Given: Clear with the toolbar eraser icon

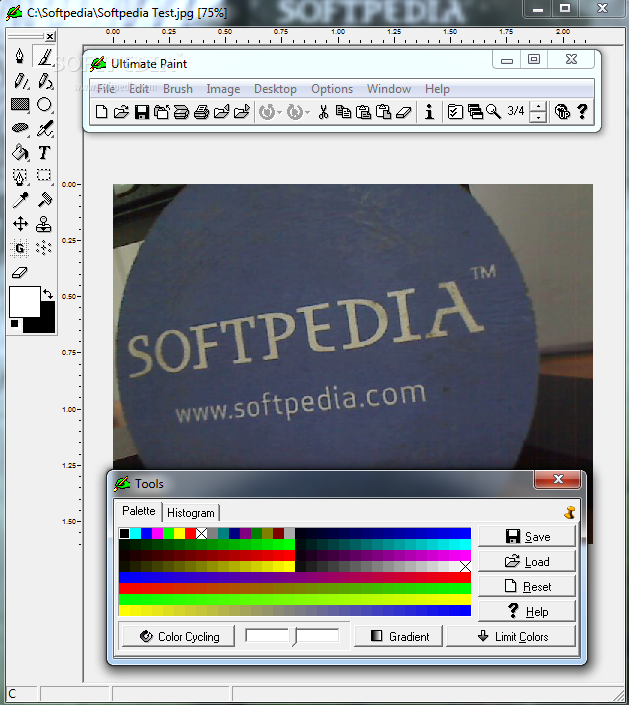Looking at the screenshot, I should tap(404, 112).
